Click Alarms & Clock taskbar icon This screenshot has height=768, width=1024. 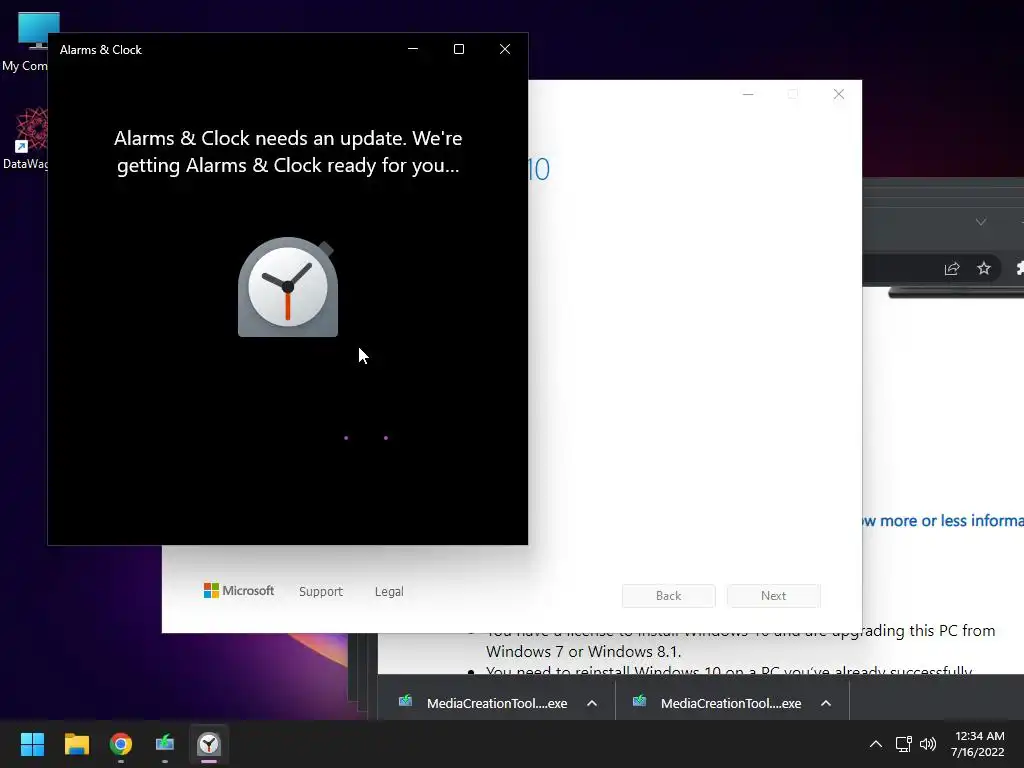[x=209, y=743]
